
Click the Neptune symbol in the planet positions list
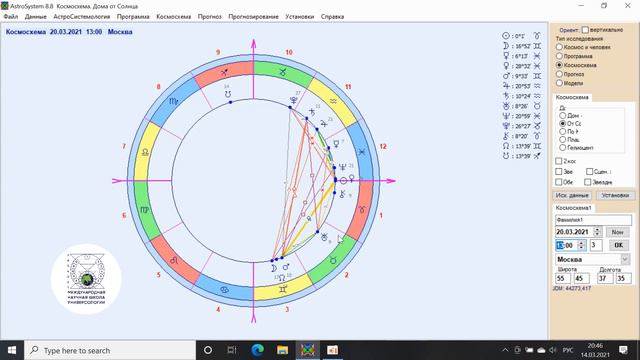pos(506,116)
